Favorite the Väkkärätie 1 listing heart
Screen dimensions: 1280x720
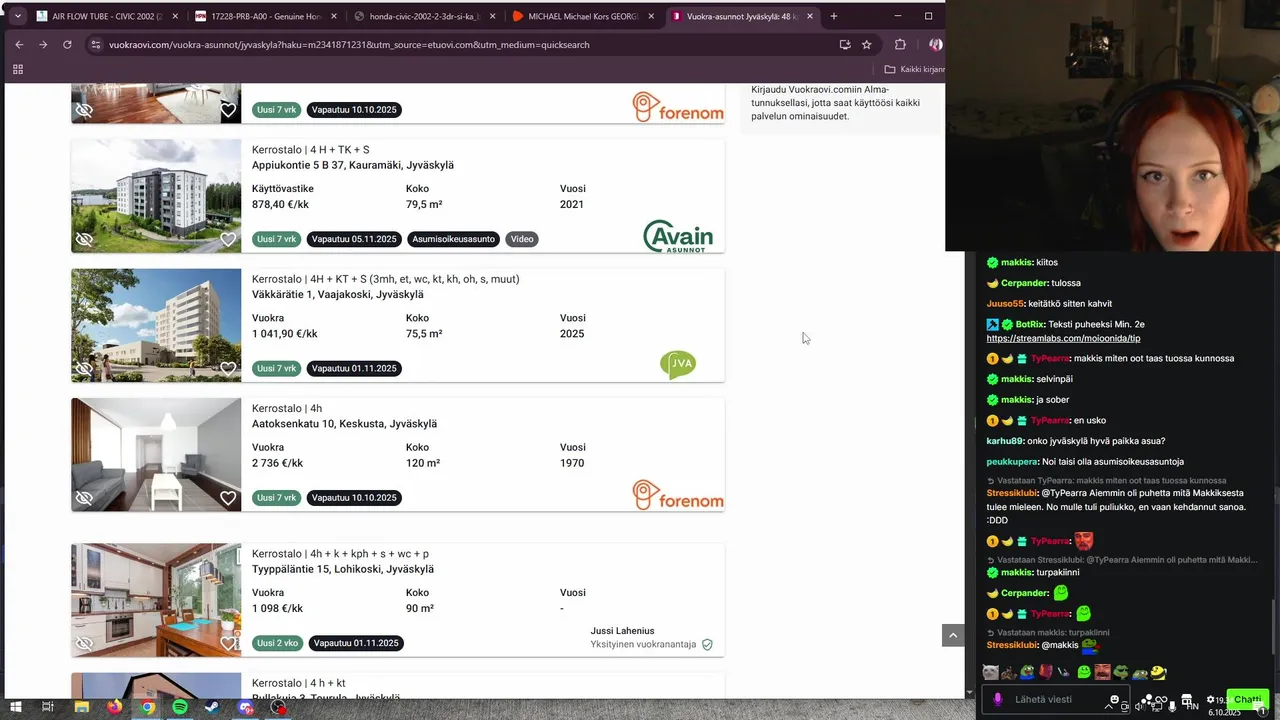[228, 369]
